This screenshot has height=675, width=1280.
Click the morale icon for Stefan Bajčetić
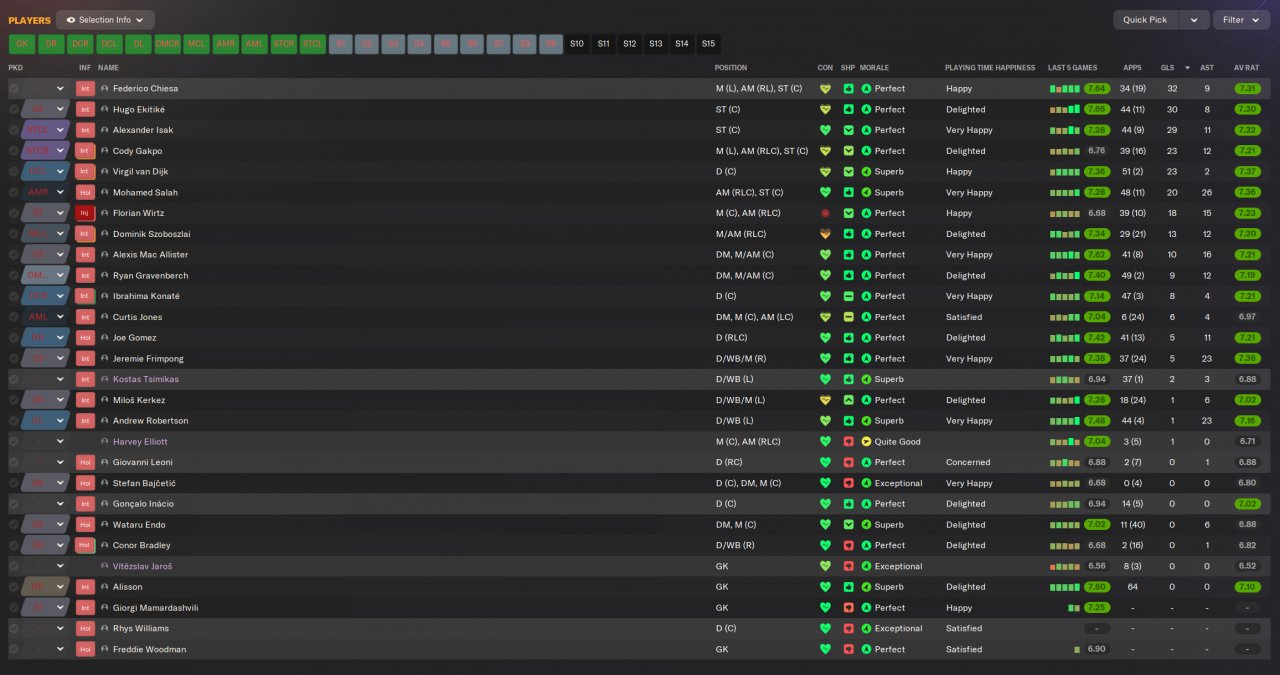[x=866, y=483]
